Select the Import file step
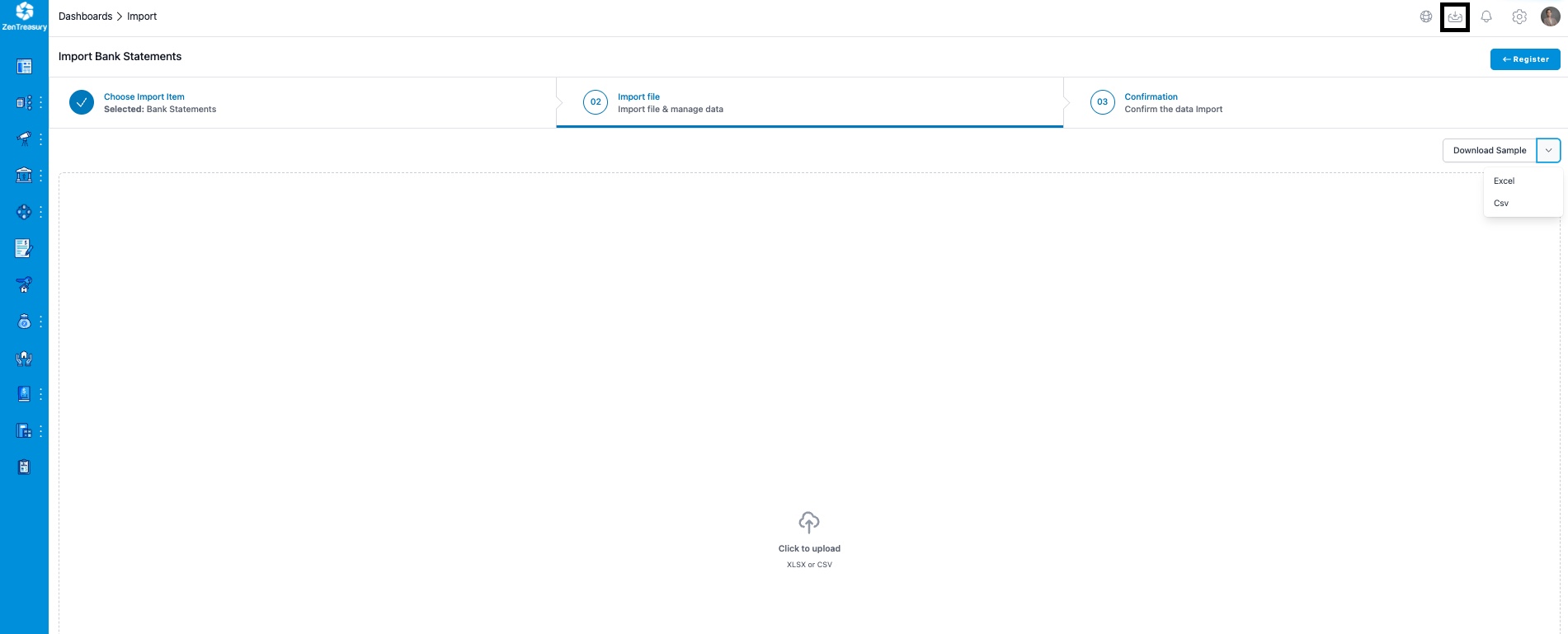 pos(810,102)
